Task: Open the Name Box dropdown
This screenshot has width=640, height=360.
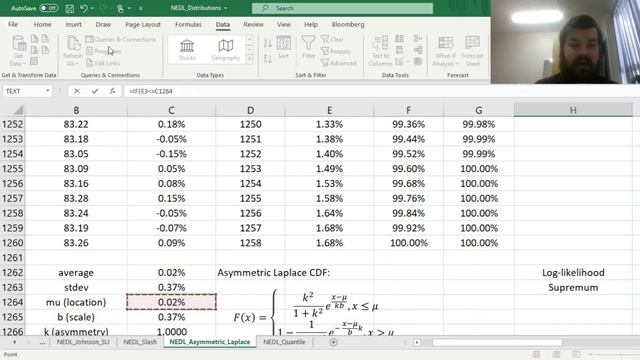Action: [48, 91]
